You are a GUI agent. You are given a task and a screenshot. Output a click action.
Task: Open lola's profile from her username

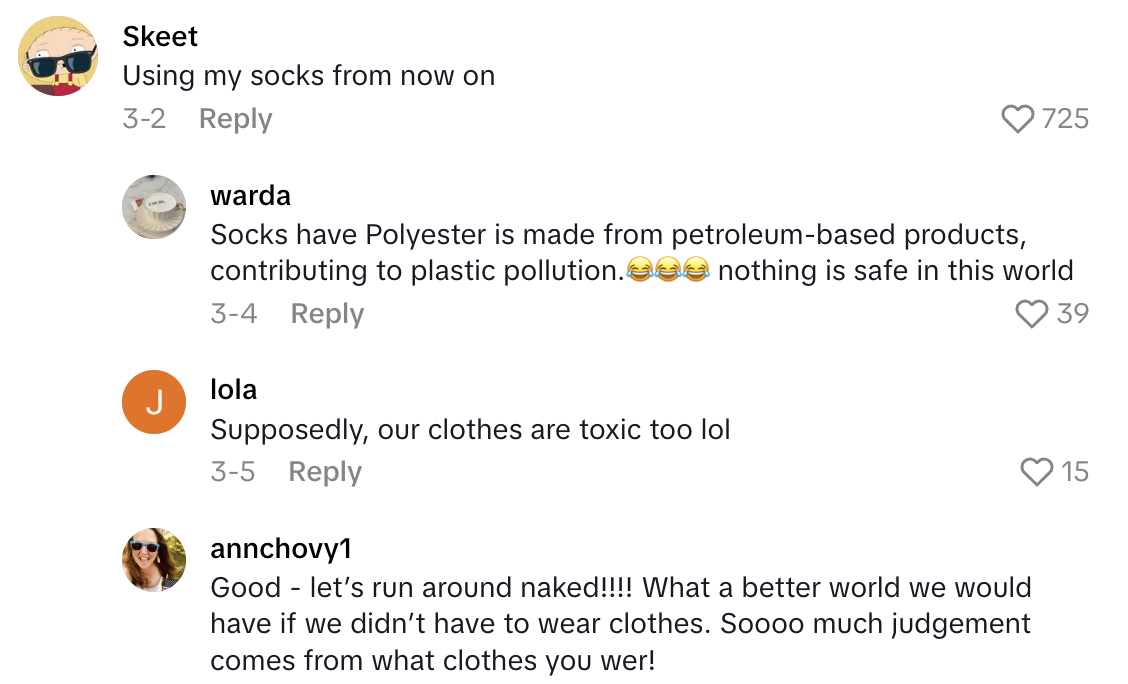click(234, 390)
